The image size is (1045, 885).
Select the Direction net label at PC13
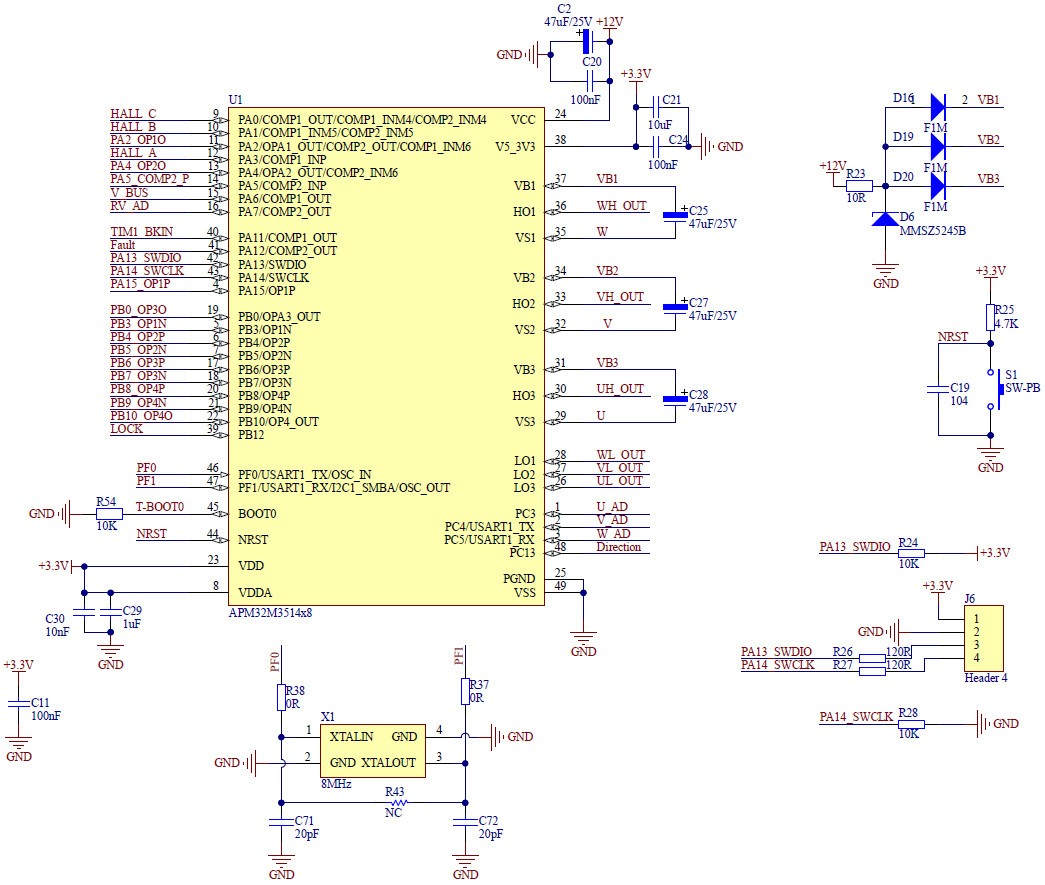tap(618, 547)
